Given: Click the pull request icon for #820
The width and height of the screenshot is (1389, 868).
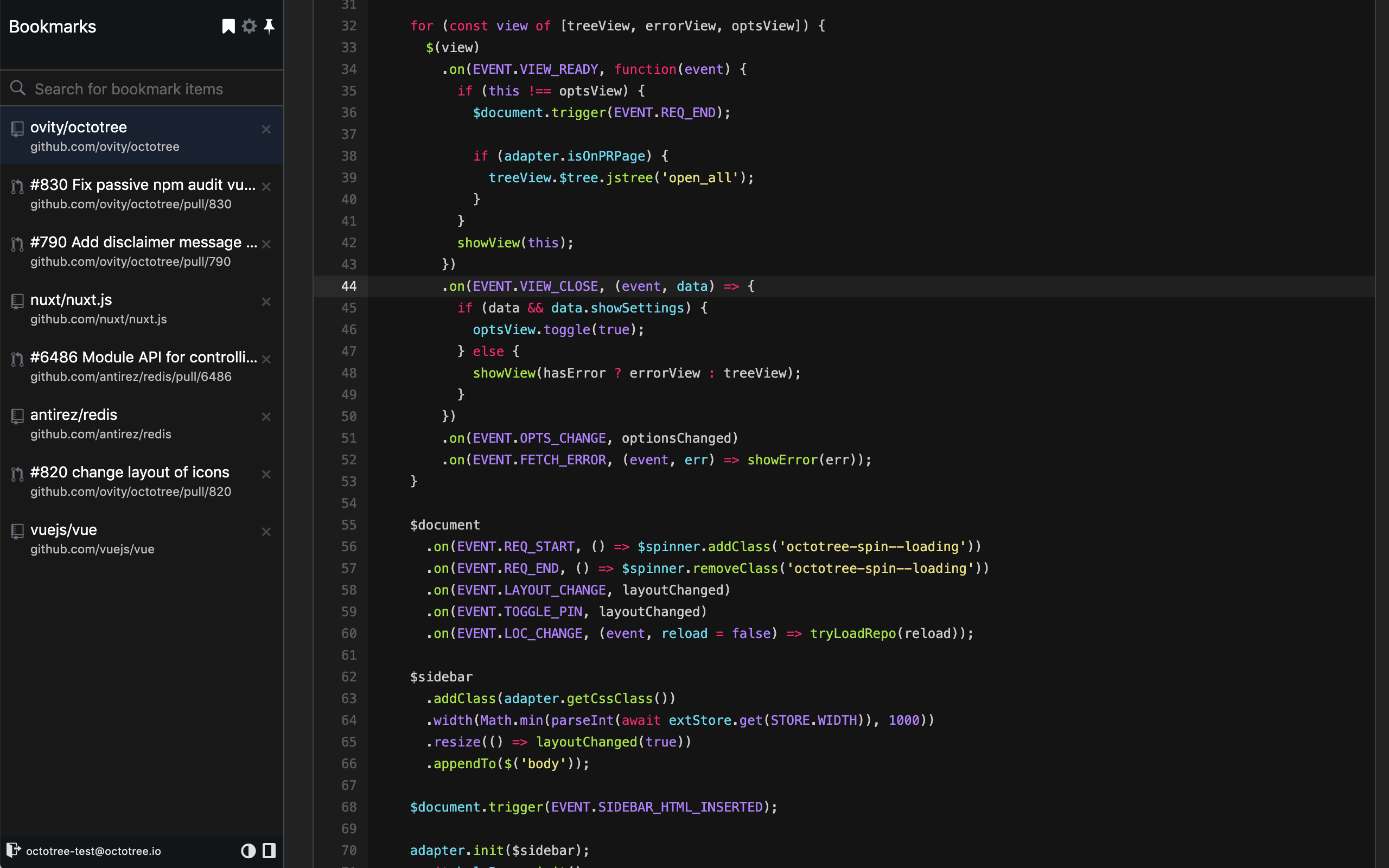Looking at the screenshot, I should click(x=17, y=474).
